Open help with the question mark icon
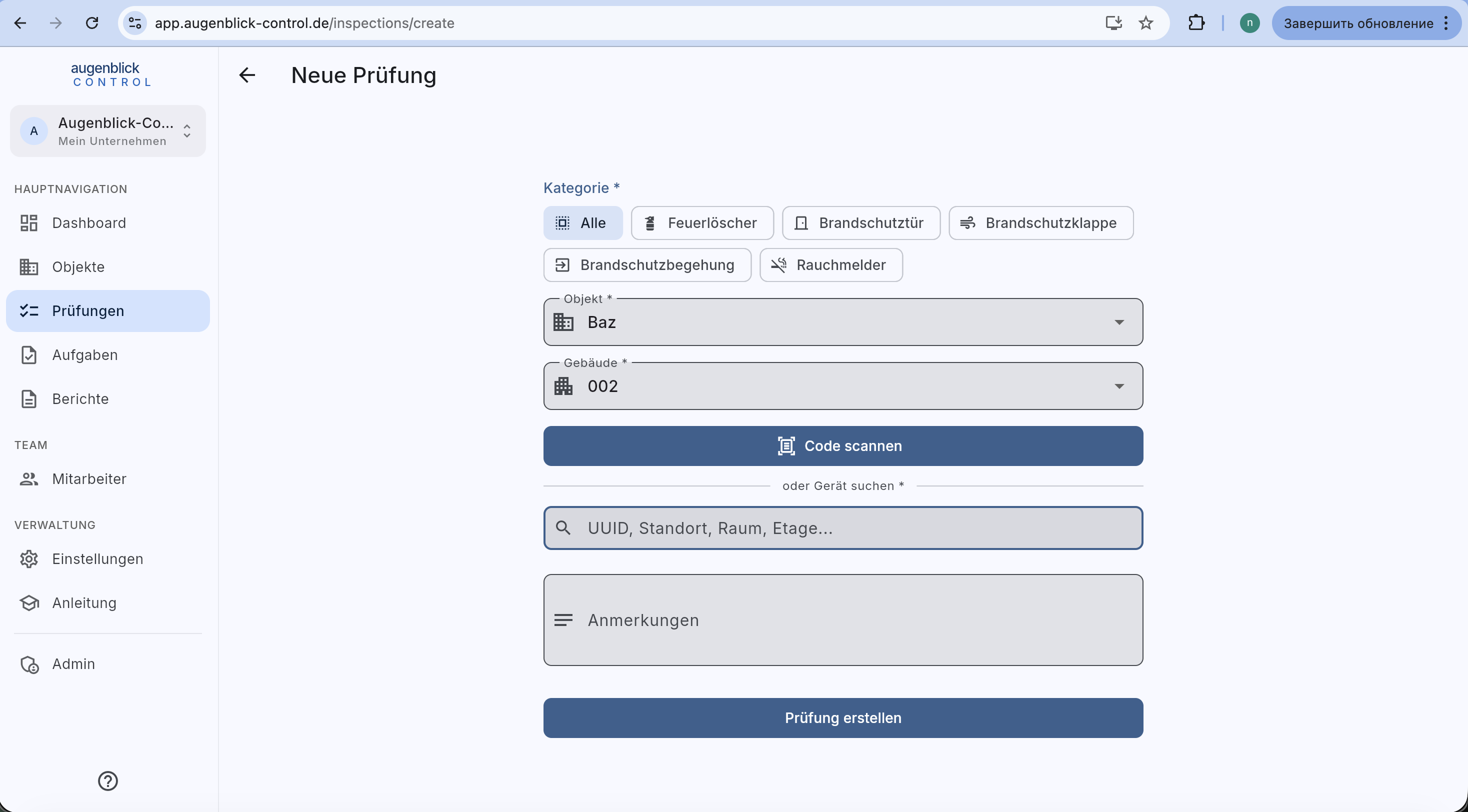Screen dimensions: 1468x812 click(107, 780)
